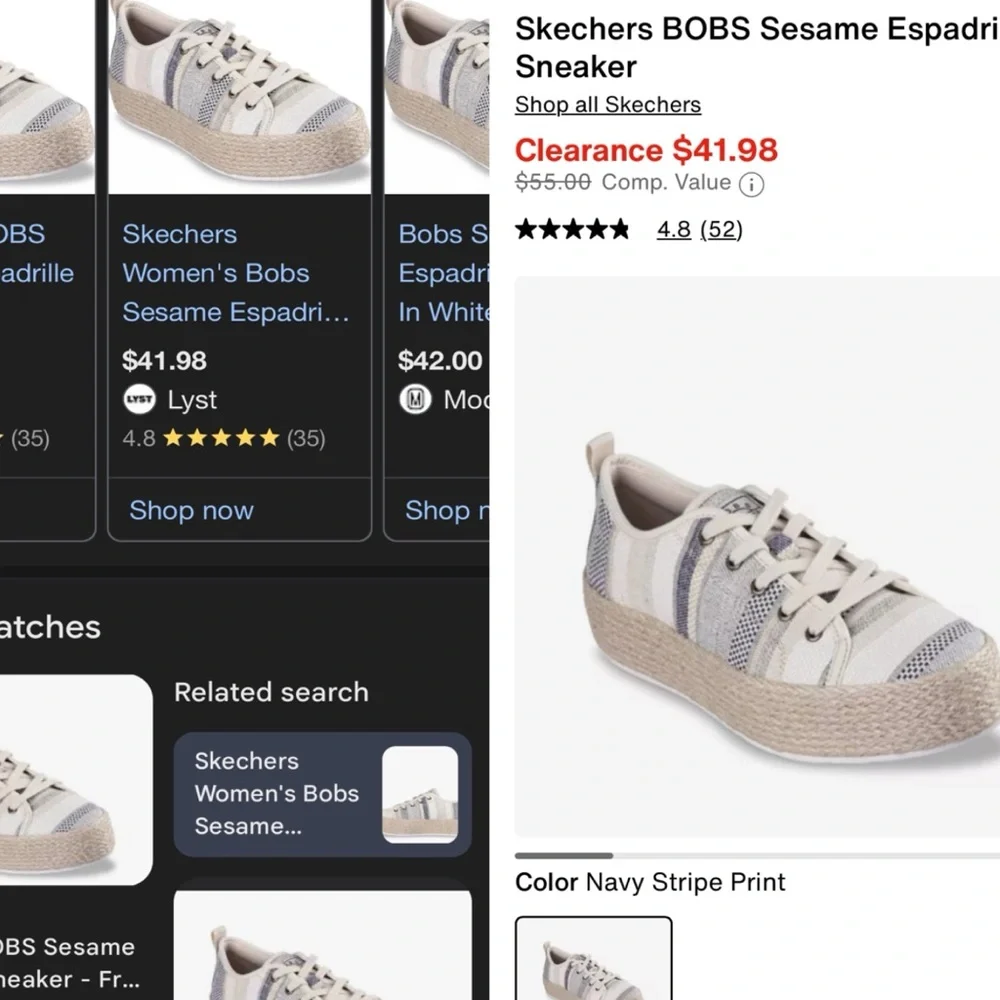This screenshot has height=1000, width=1000.
Task: Click the Lyst retailer badge icon
Action: [x=138, y=400]
